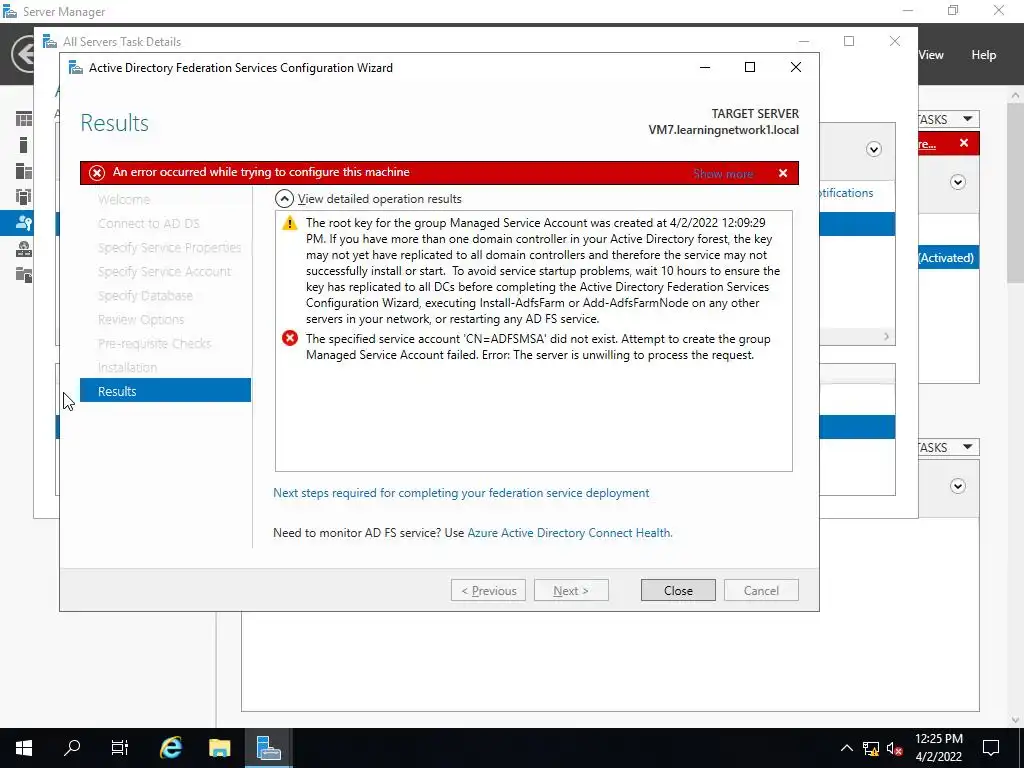The image size is (1024, 768).
Task: Open Local Server icon in Server Manager sidebar
Action: 24,145
